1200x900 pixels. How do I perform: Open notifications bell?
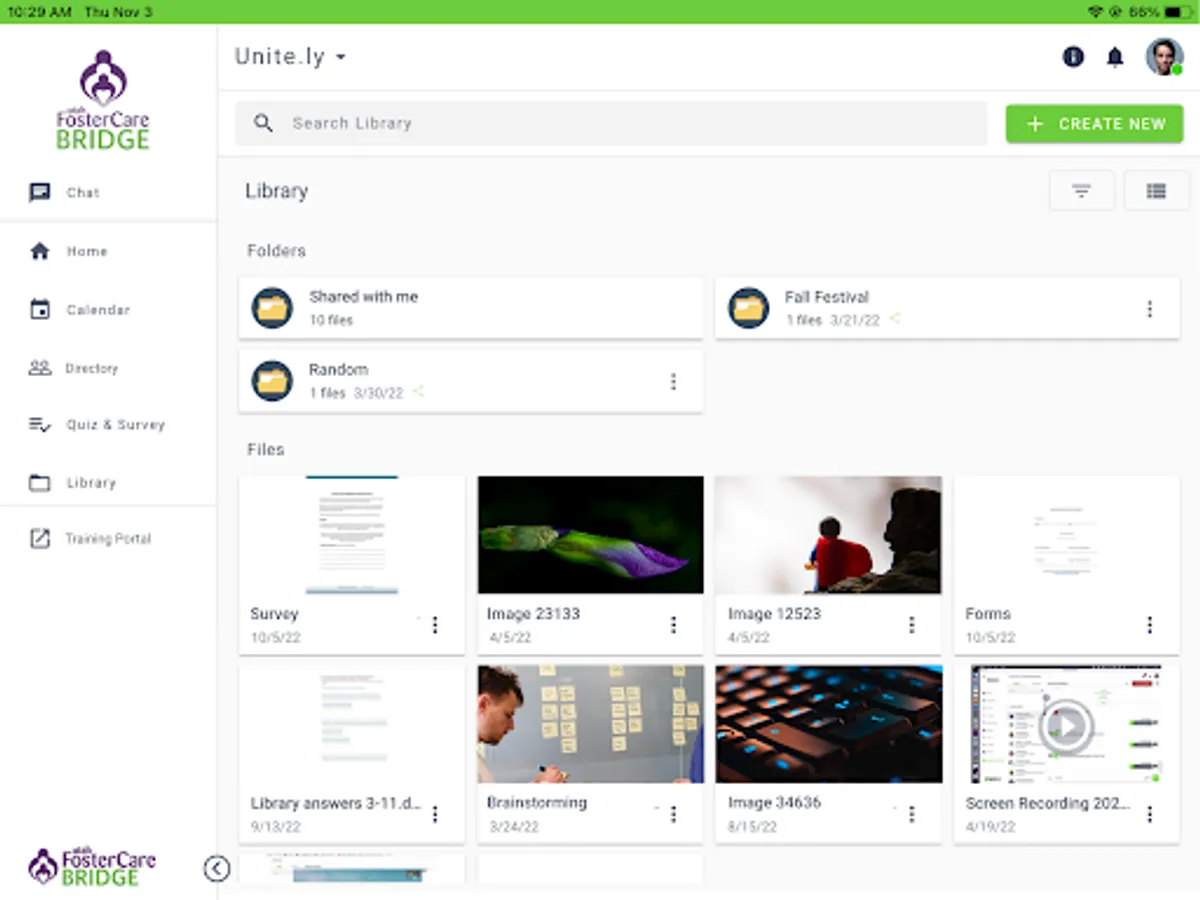pyautogui.click(x=1115, y=57)
